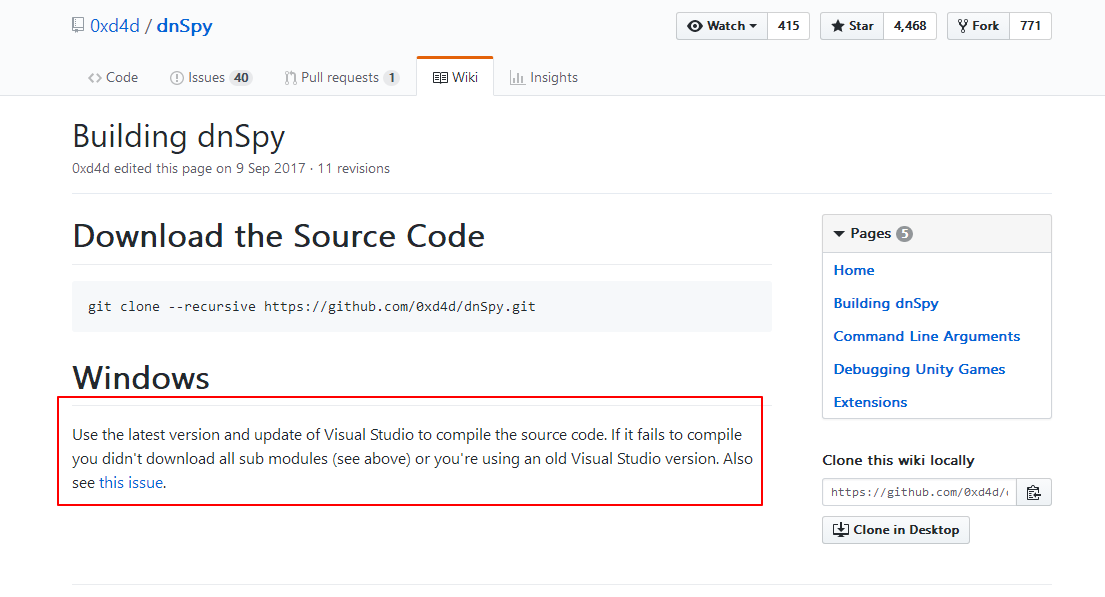Collapse the Pages list triangle
The image size is (1105, 597).
coord(839,234)
